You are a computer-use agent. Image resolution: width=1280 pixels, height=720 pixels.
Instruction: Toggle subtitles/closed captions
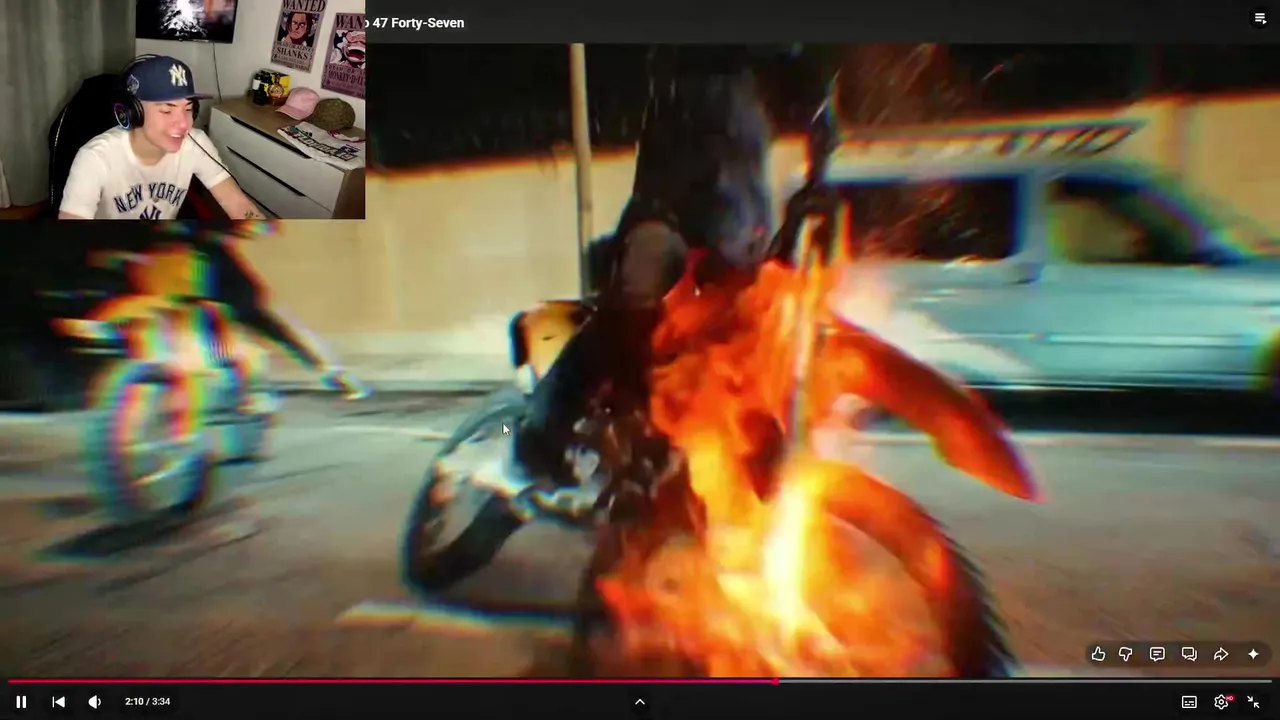tap(1189, 702)
